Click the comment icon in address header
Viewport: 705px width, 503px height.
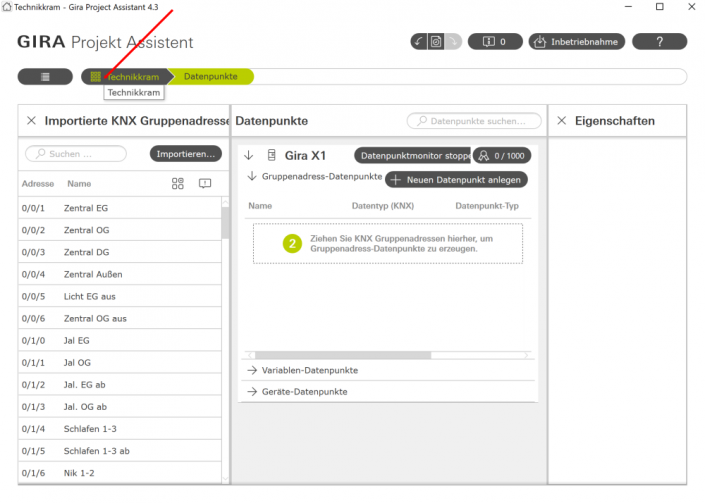(205, 183)
